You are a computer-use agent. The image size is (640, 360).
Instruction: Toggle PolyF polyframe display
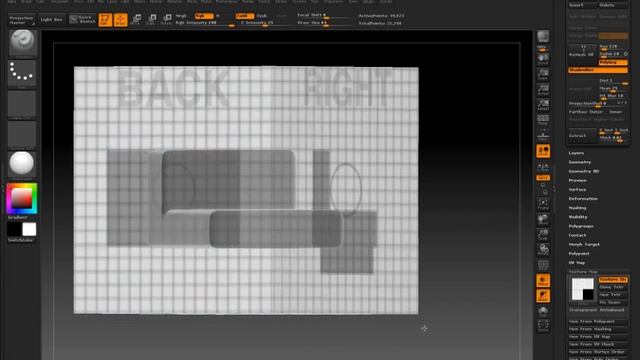tap(543, 265)
